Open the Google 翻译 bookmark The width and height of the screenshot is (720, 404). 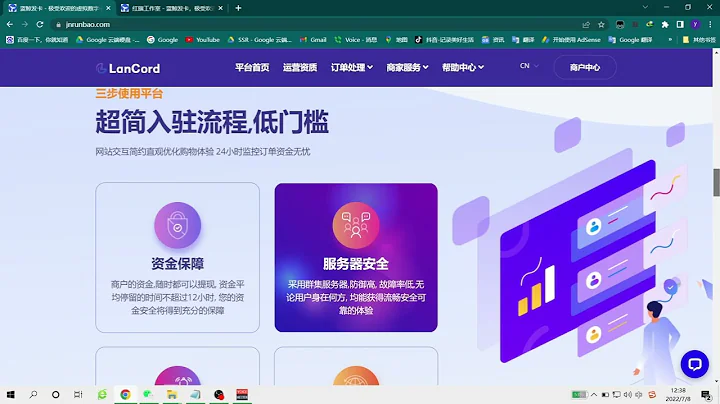(x=630, y=40)
